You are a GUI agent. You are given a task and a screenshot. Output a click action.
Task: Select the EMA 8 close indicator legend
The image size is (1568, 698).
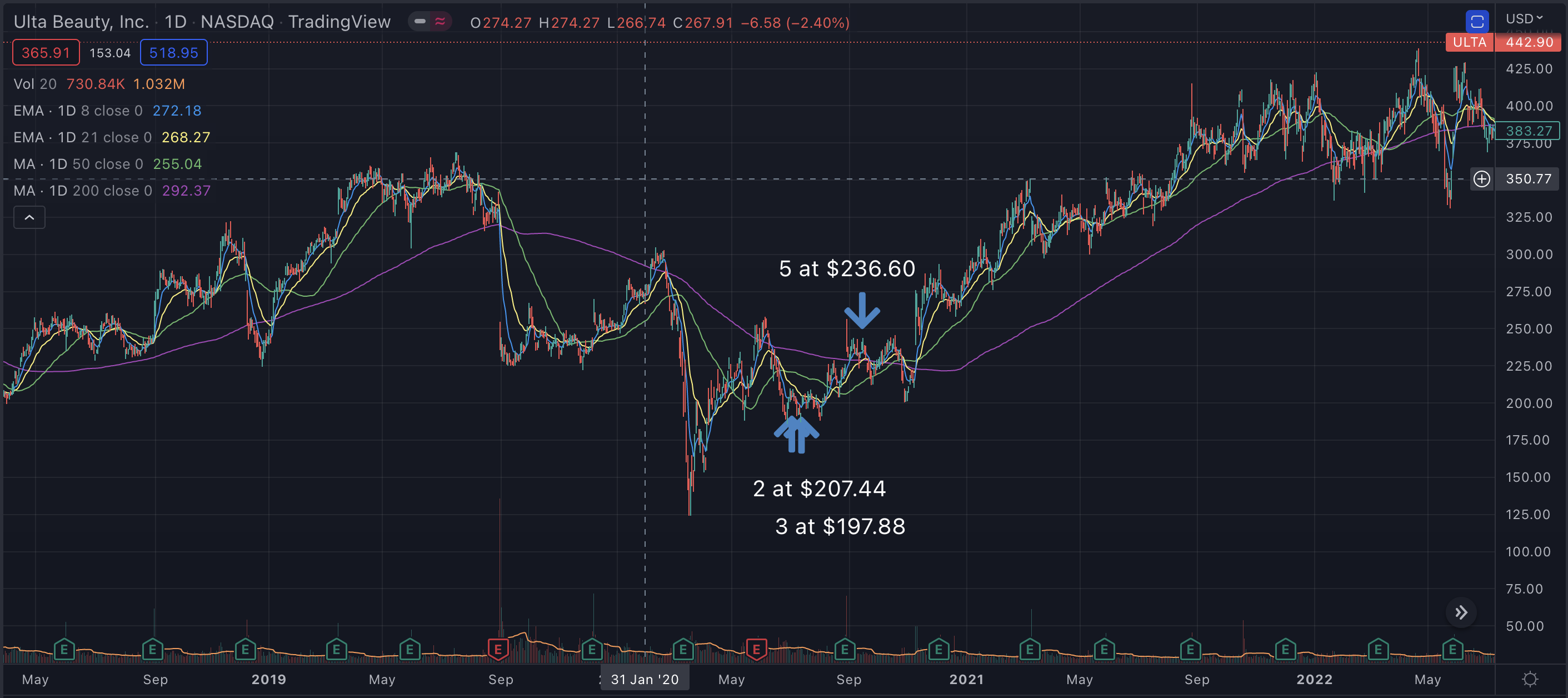click(78, 111)
